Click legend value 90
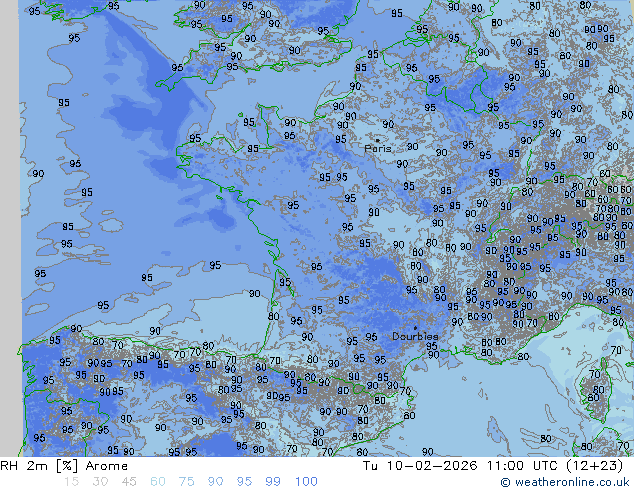 pyautogui.click(x=215, y=482)
